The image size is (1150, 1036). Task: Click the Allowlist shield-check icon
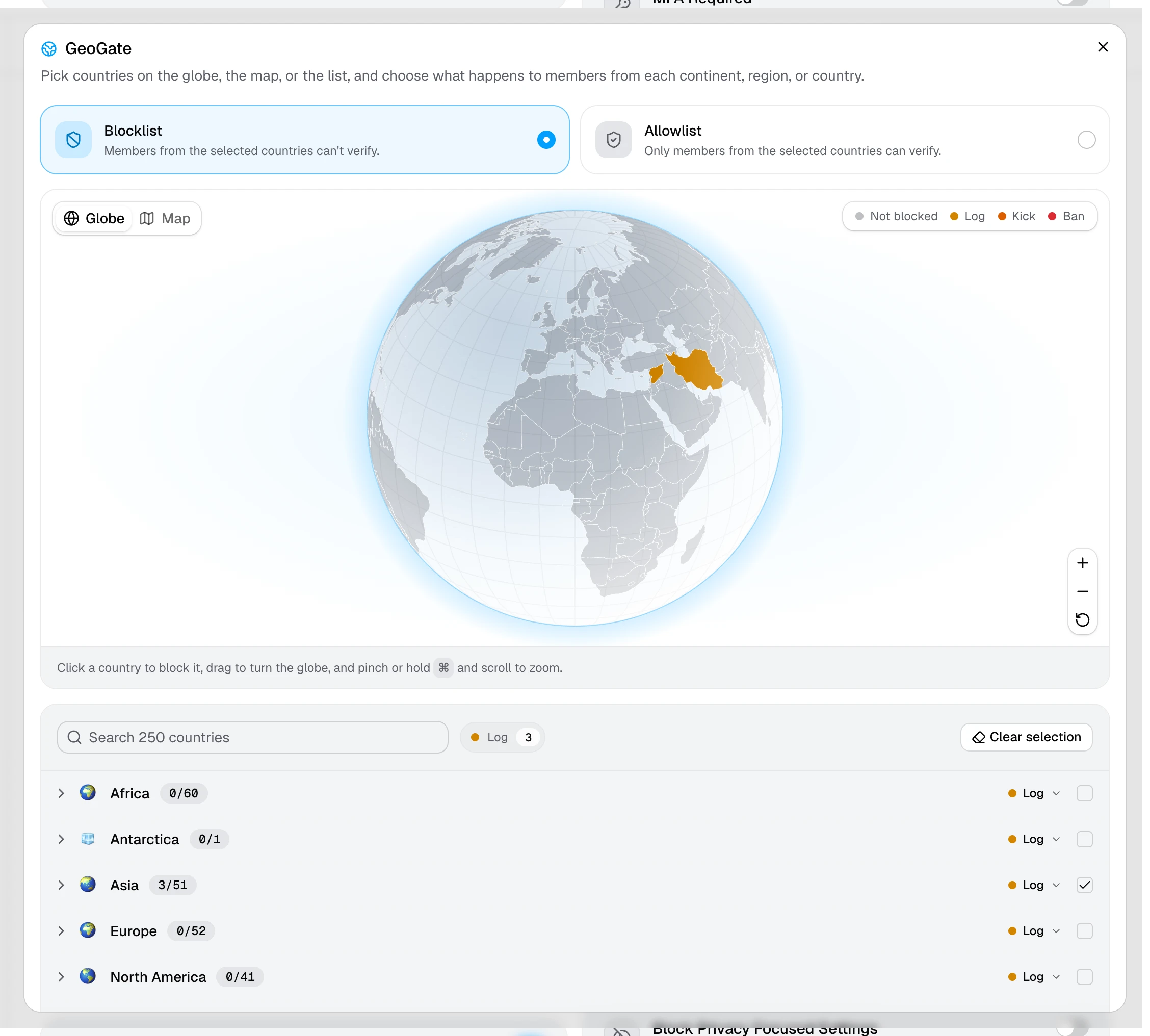(613, 140)
